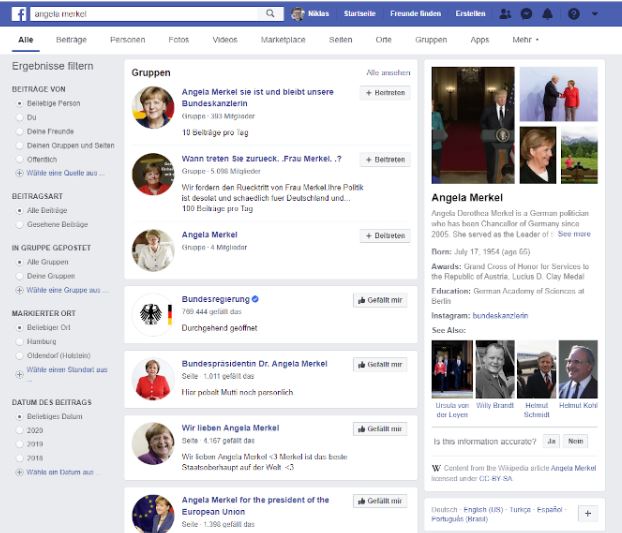The image size is (622, 533).
Task: Open Ursula von der Leyen thumbnail
Action: click(x=452, y=369)
